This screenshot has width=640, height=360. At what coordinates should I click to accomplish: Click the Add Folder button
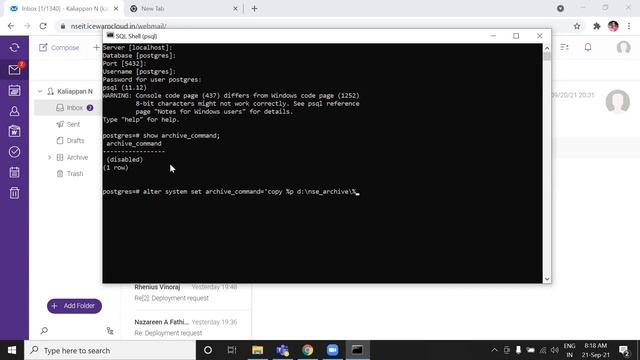74,306
